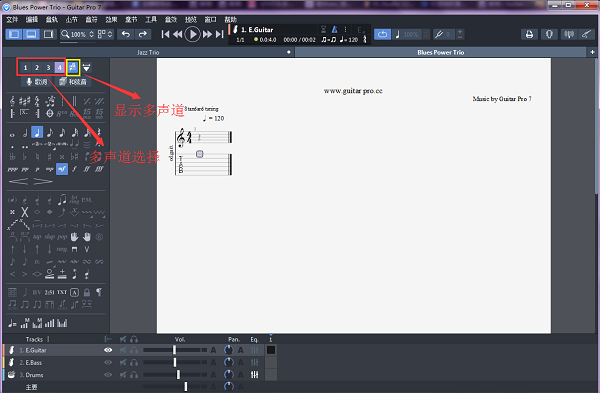Apply the flat accidental
This screenshot has height=393, width=600.
pyautogui.click(x=24, y=157)
